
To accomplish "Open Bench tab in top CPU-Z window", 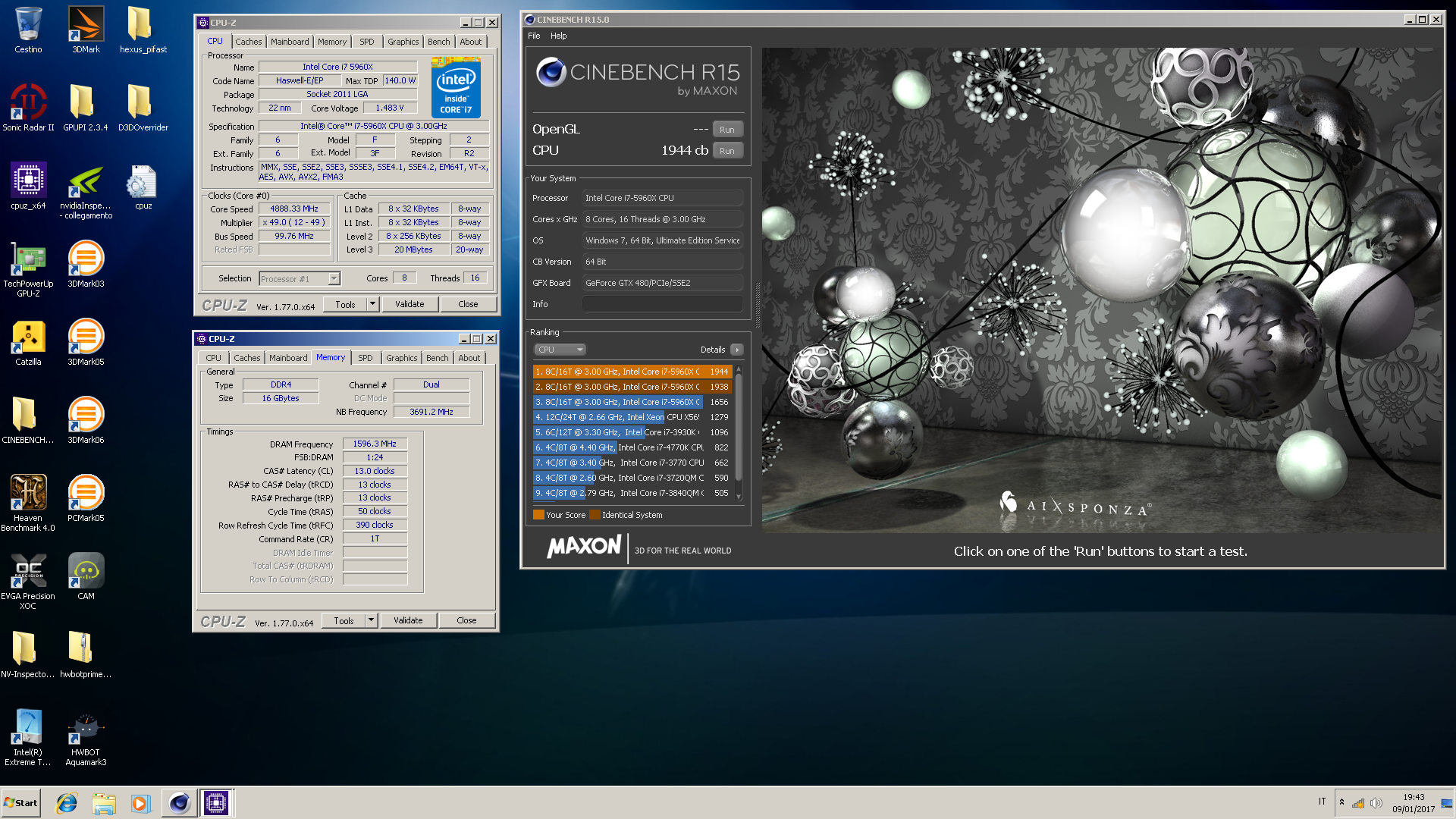I will (438, 42).
